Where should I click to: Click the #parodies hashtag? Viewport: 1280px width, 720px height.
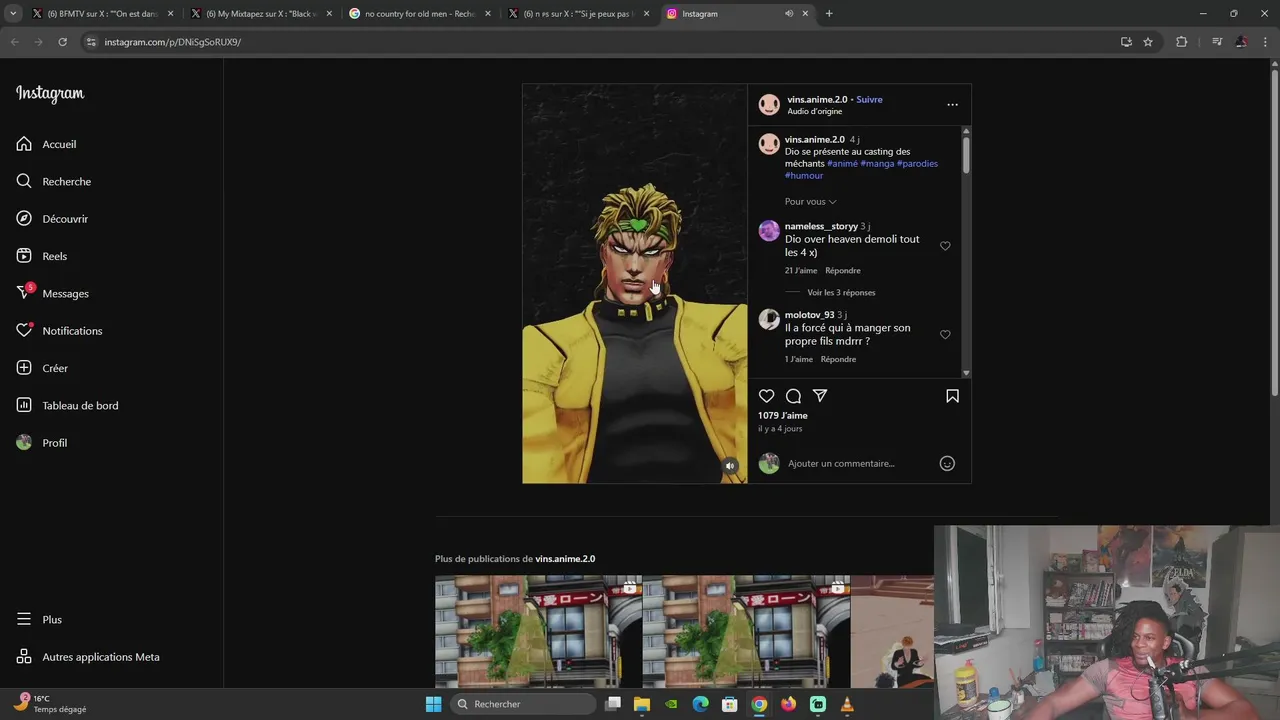(x=917, y=164)
